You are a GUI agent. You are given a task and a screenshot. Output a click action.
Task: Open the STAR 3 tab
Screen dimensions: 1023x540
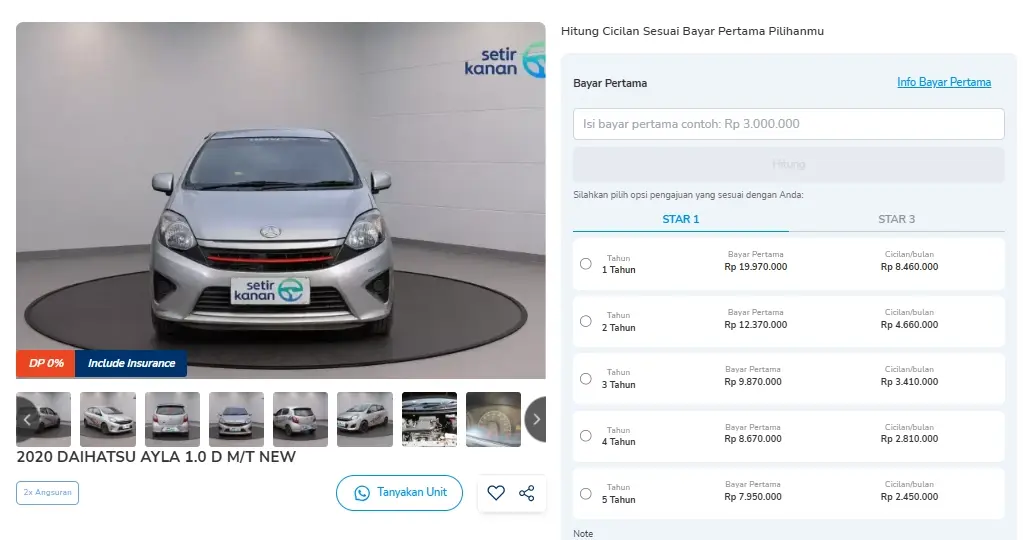pos(896,219)
